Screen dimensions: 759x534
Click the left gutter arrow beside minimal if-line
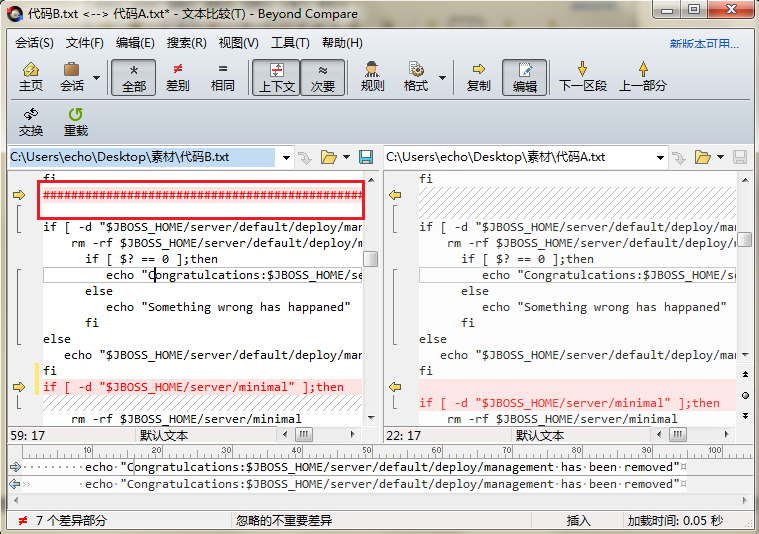19,387
